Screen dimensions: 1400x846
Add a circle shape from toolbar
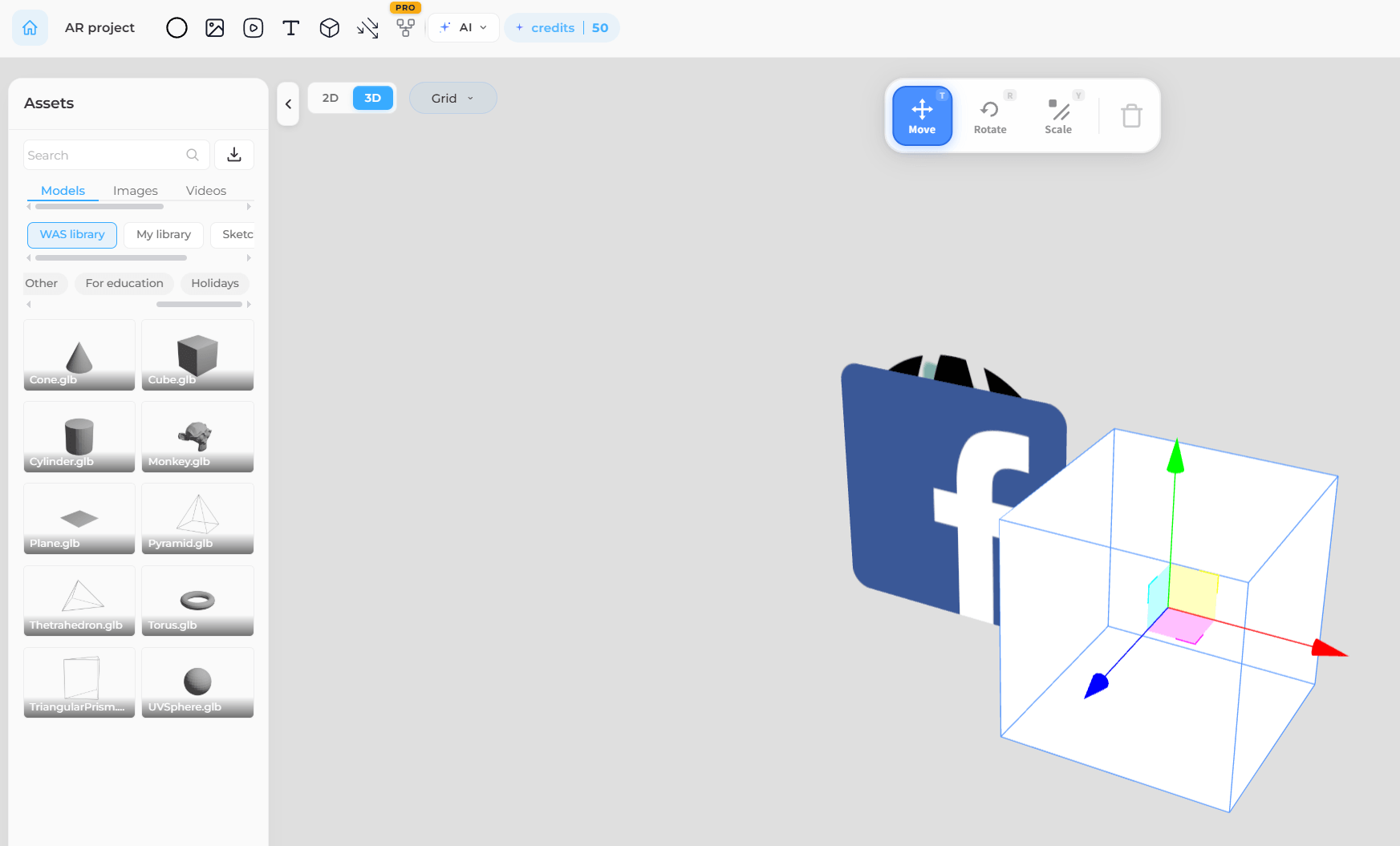(x=177, y=28)
